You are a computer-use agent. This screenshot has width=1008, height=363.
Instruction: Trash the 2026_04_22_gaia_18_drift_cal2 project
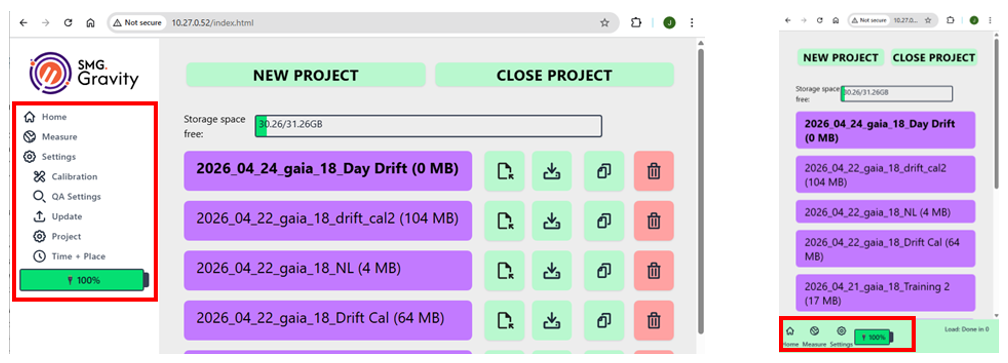[654, 221]
